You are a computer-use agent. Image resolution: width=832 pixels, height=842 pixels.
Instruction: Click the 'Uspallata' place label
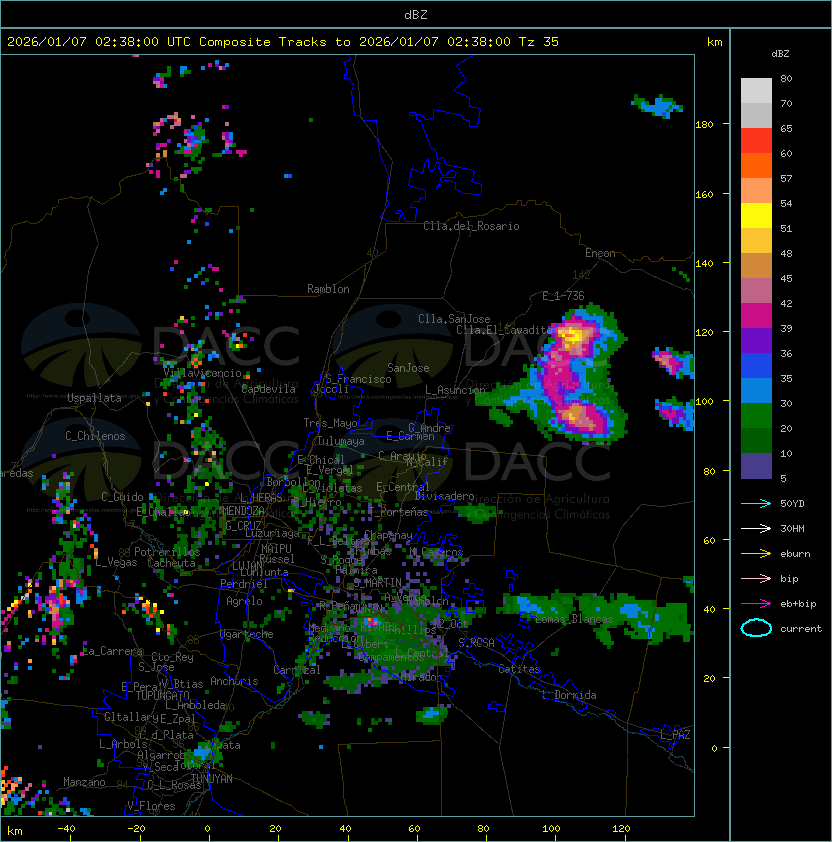click(94, 398)
